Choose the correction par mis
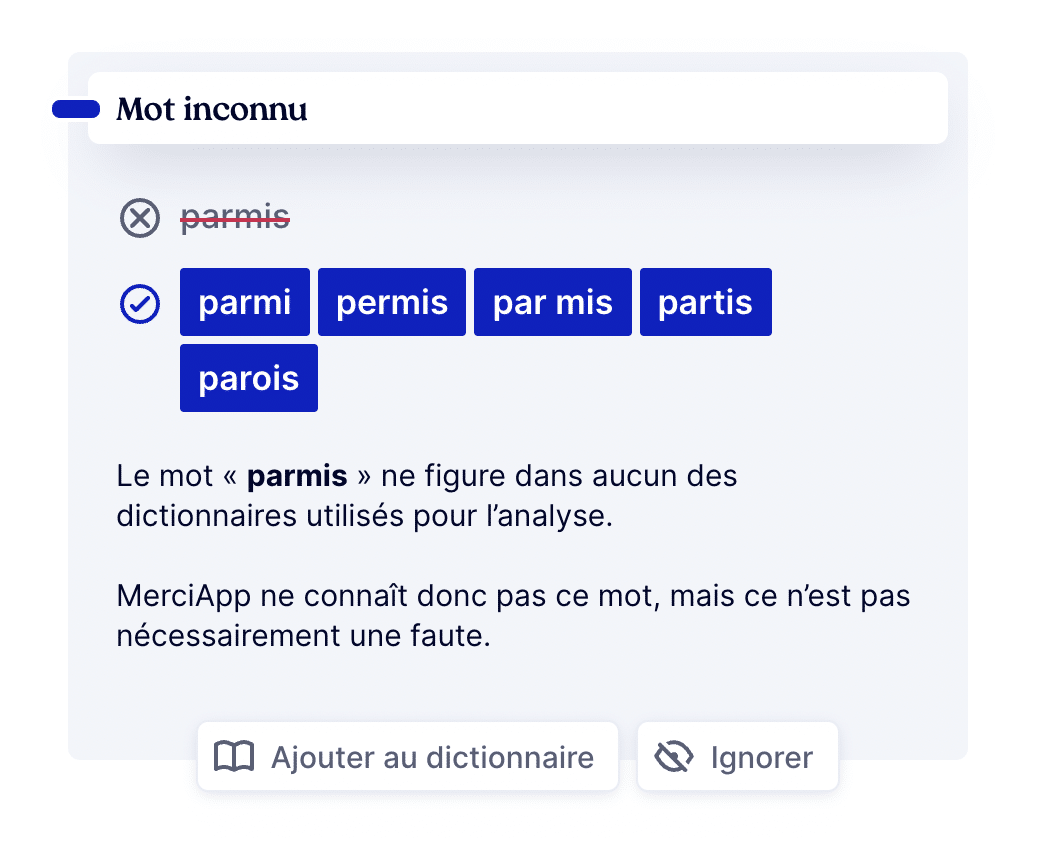This screenshot has height=848, width=1042. 552,302
